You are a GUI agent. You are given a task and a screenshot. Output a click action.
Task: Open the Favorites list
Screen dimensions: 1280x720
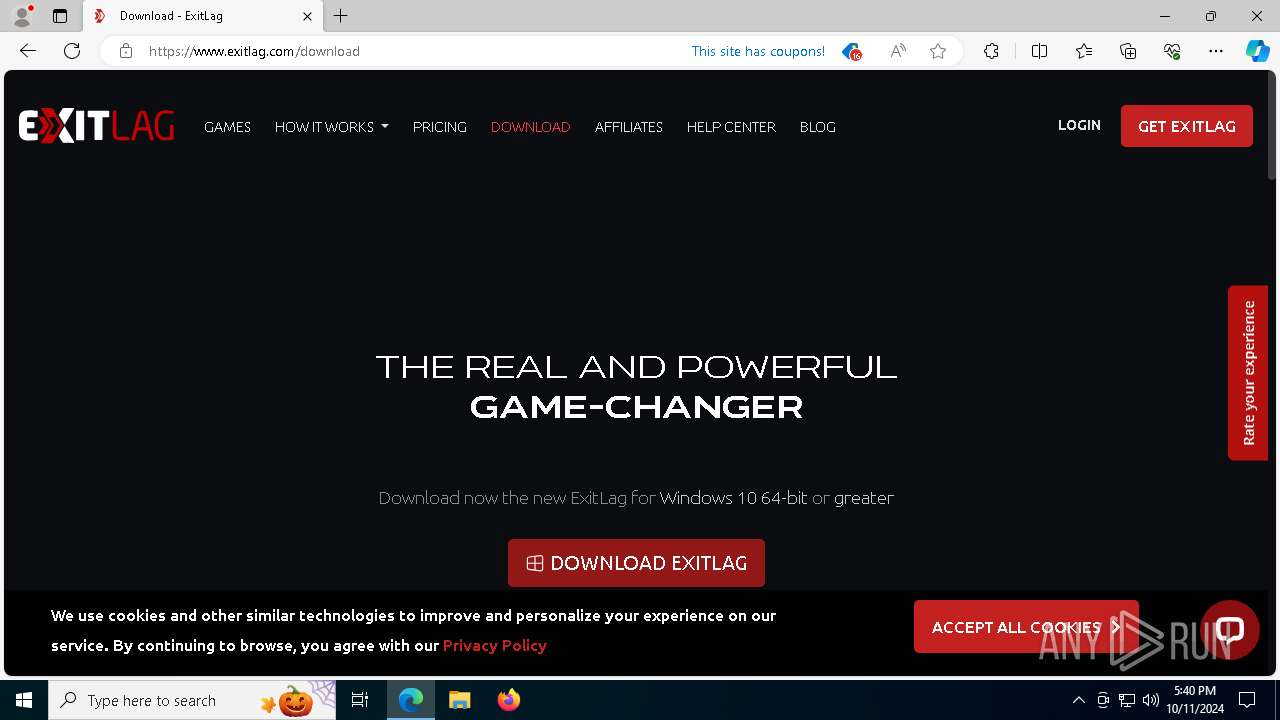click(1084, 51)
